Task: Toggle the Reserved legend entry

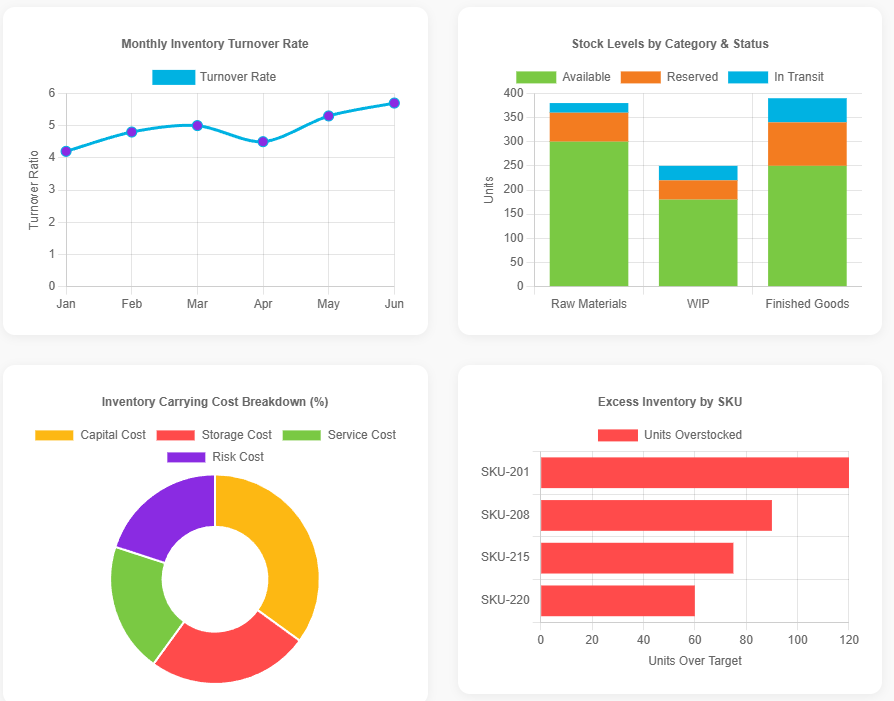Action: point(669,77)
